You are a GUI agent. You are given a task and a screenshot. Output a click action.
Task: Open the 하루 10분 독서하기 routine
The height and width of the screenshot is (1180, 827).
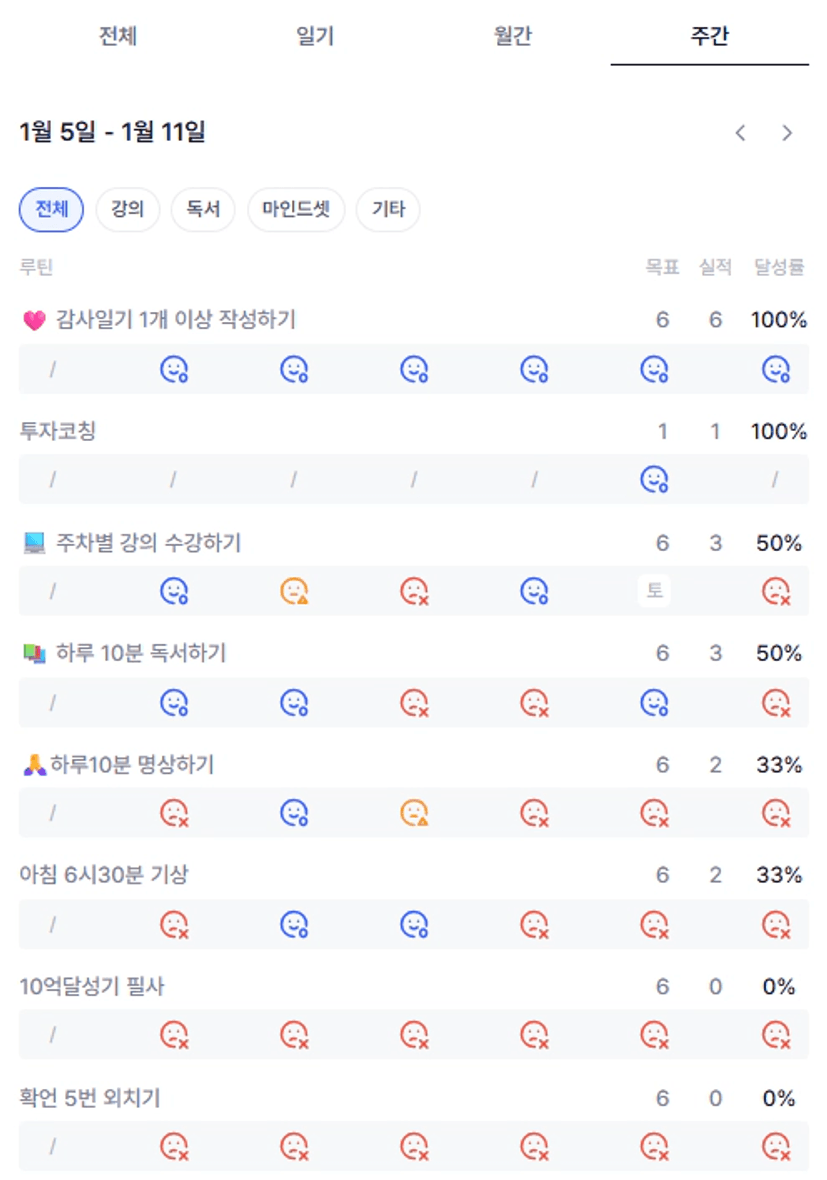[x=141, y=653]
